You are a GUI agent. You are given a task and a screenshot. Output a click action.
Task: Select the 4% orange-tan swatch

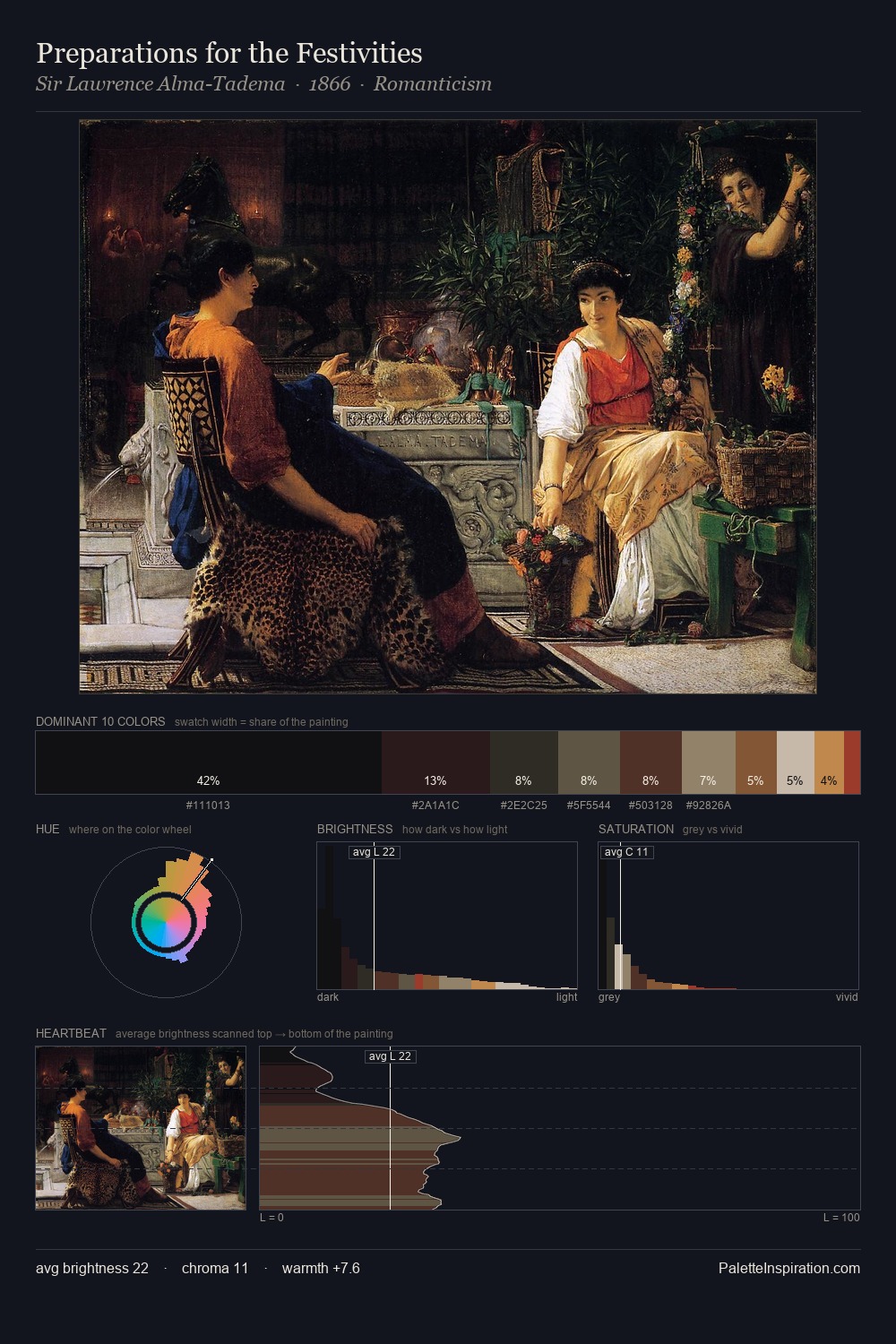pyautogui.click(x=829, y=762)
